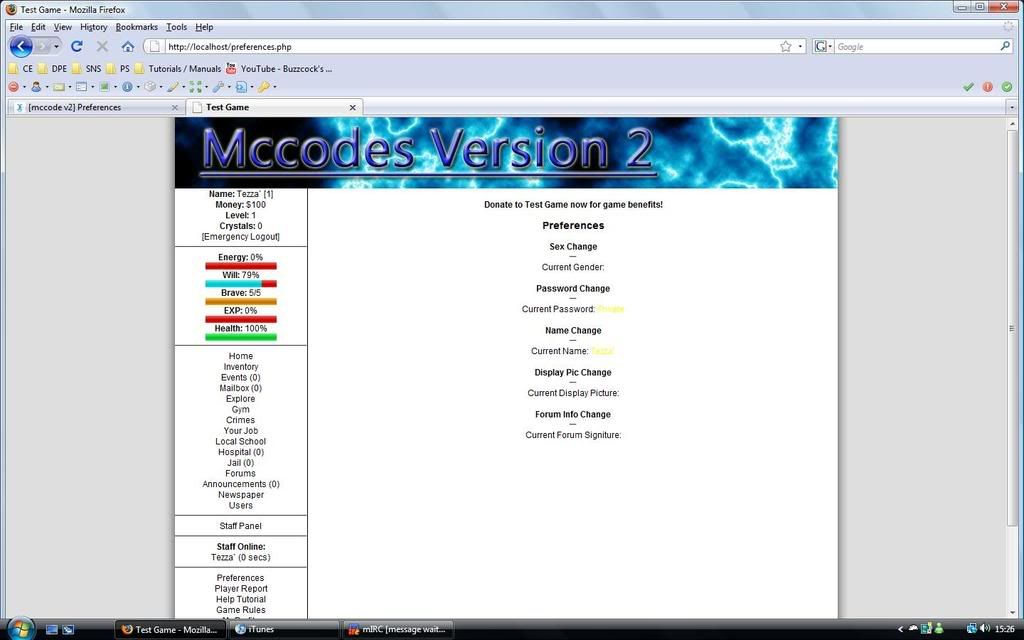Open the list-all-tabs dropdown arrow

point(1011,107)
